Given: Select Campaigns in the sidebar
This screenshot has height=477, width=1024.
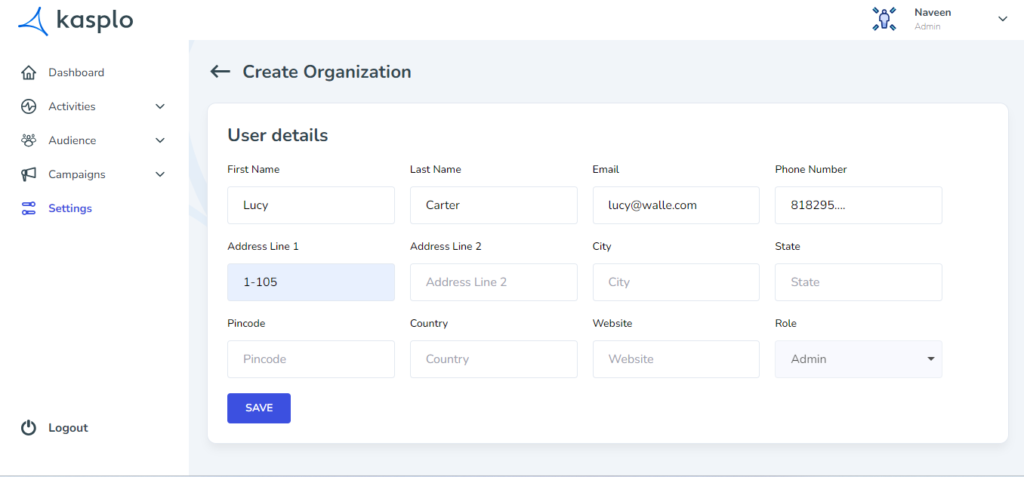Looking at the screenshot, I should pos(76,174).
